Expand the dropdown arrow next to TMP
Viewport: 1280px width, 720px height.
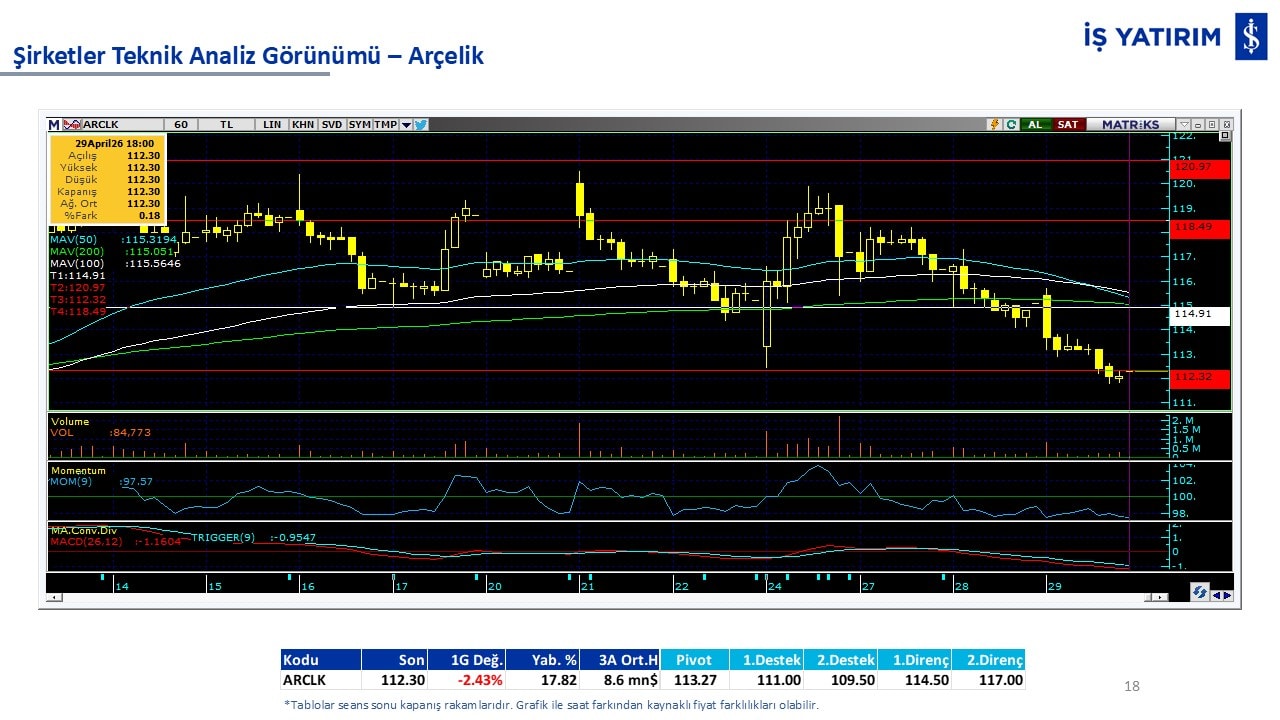click(406, 125)
